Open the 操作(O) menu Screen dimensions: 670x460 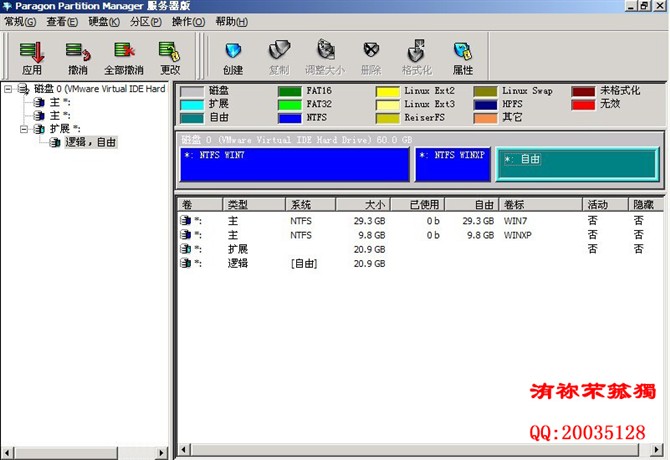(x=188, y=22)
